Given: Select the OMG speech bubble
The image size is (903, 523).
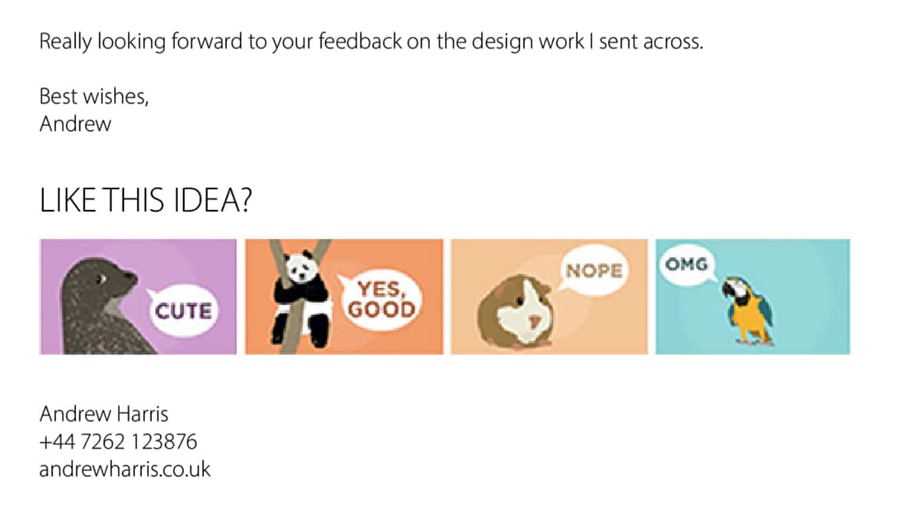Looking at the screenshot, I should tap(686, 265).
